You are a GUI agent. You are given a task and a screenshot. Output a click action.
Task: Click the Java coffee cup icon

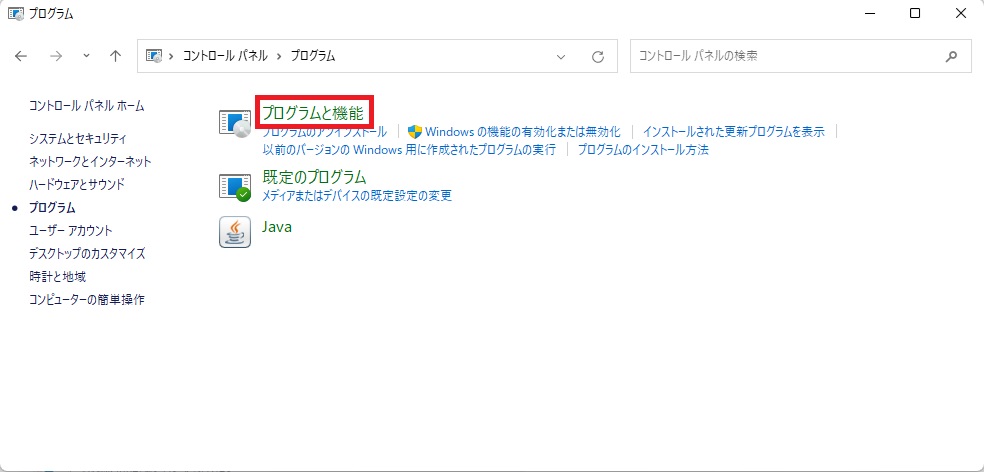point(235,232)
